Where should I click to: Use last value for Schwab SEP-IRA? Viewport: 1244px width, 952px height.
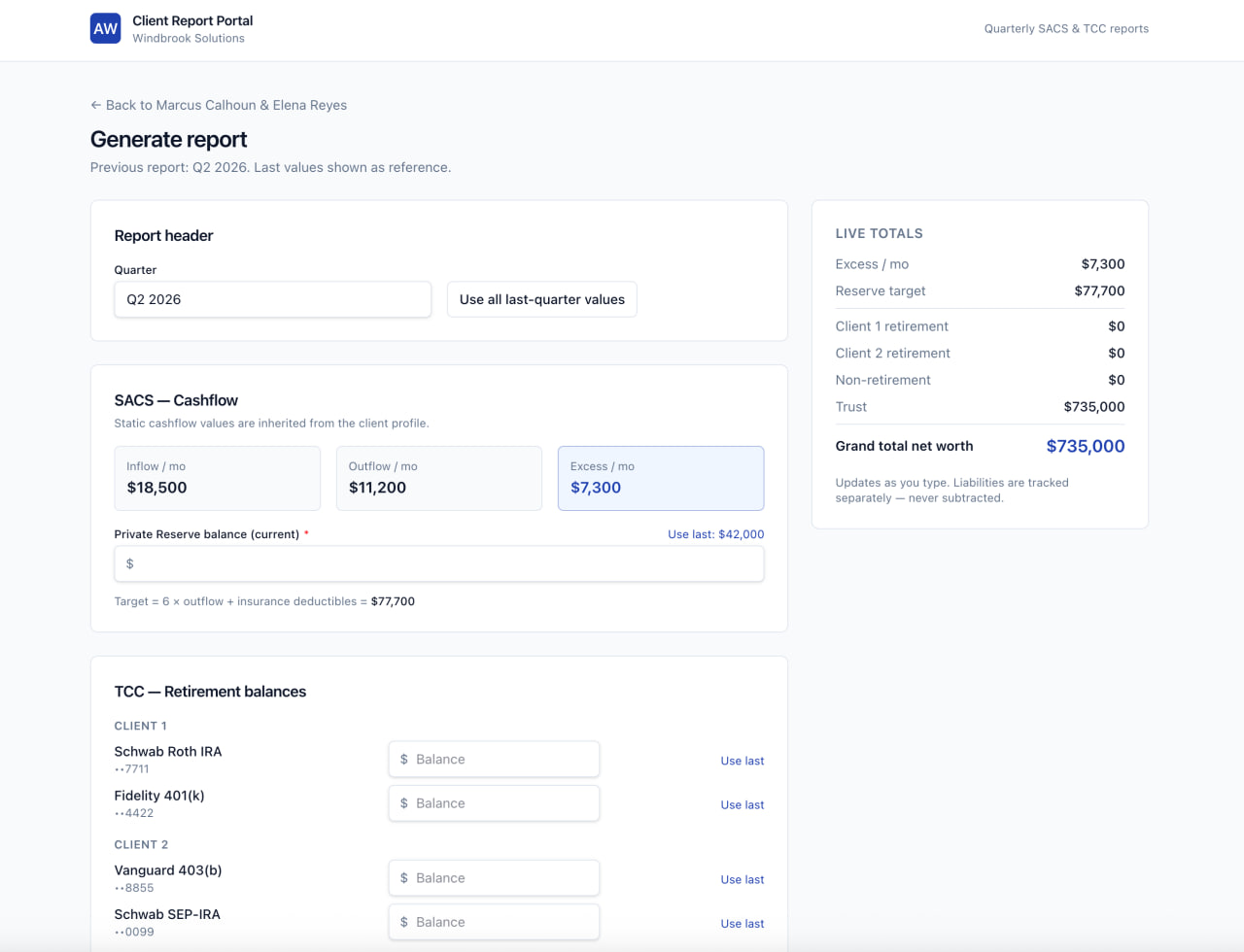coord(743,923)
